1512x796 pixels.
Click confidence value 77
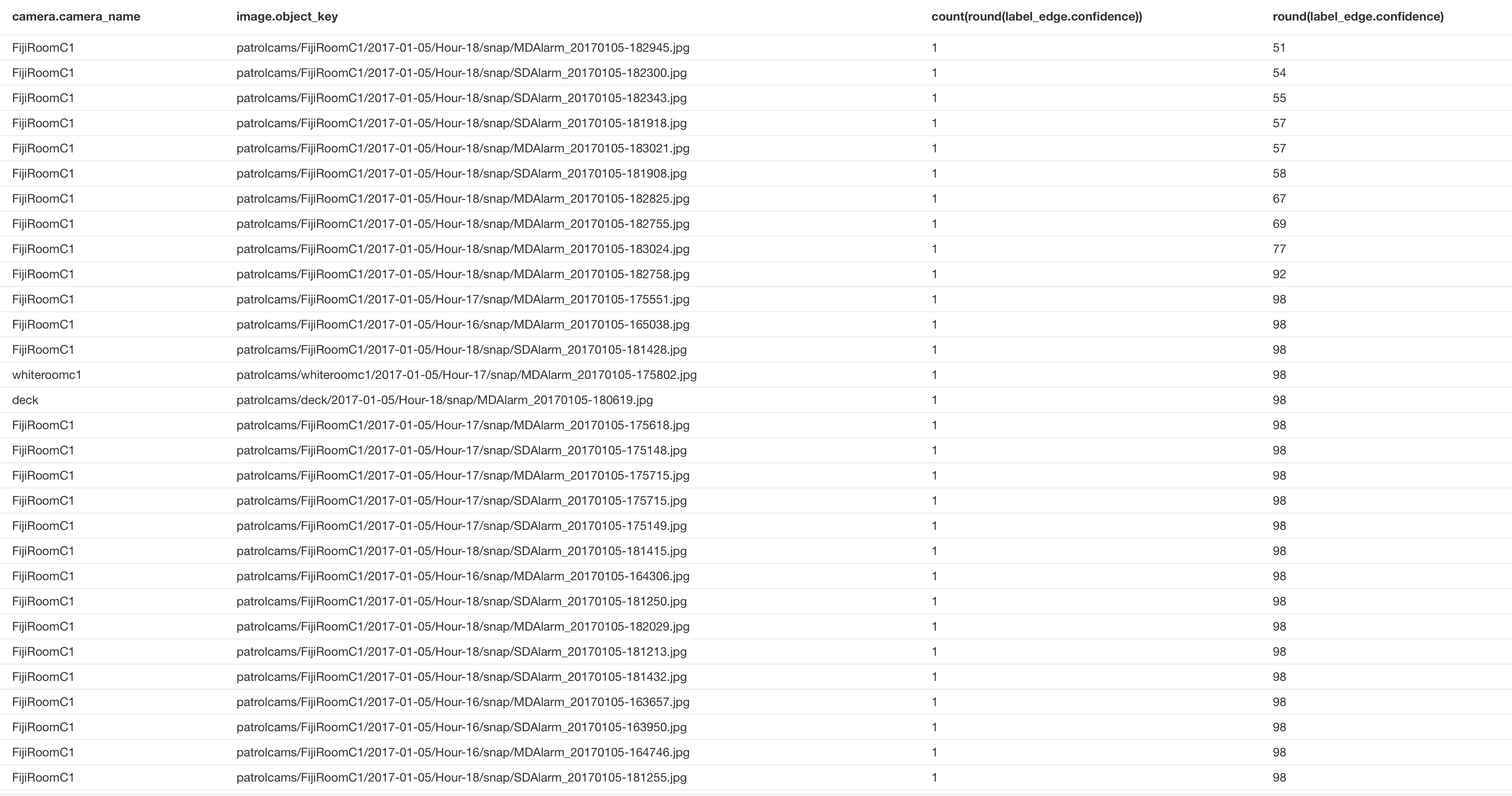point(1279,249)
